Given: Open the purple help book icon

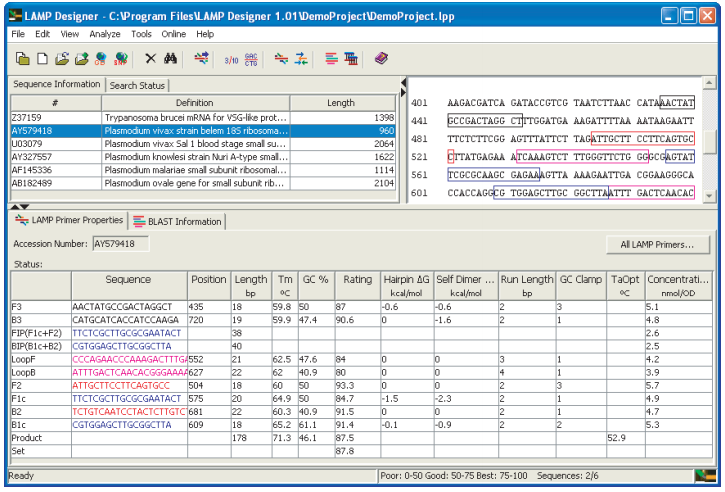Looking at the screenshot, I should (x=381, y=59).
